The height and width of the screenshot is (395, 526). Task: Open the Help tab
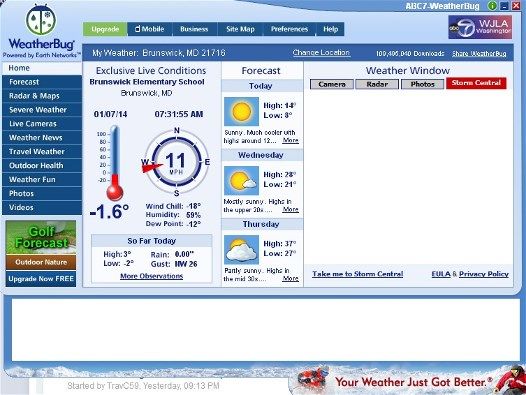coord(330,29)
